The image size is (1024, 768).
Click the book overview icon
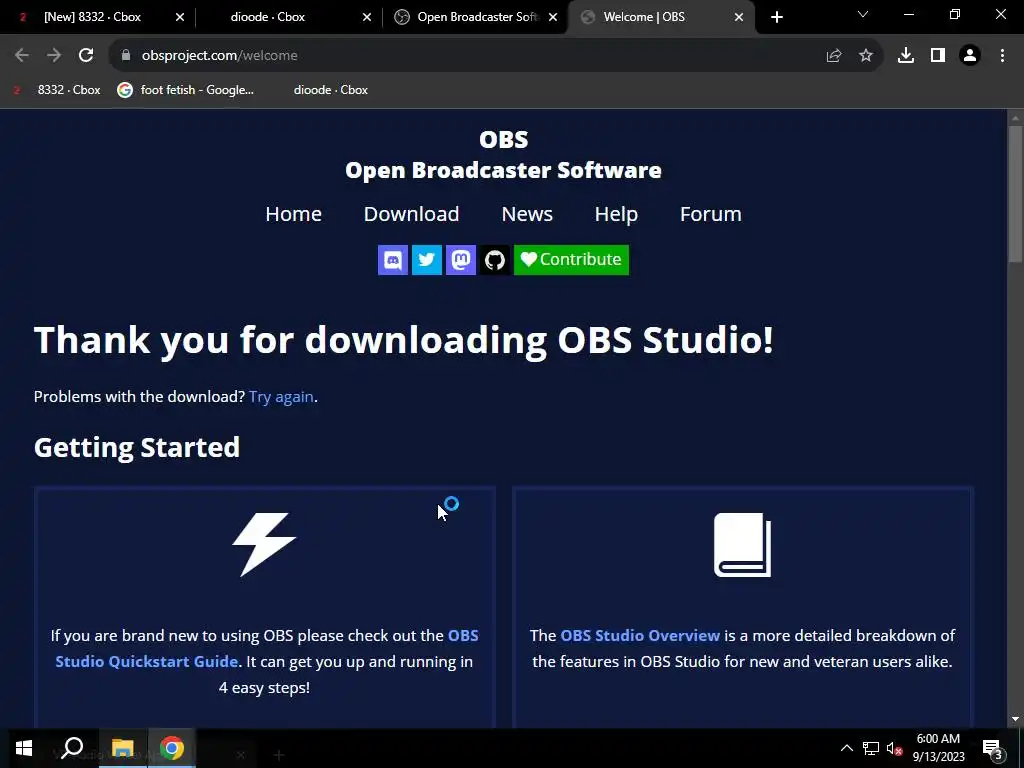pos(743,545)
